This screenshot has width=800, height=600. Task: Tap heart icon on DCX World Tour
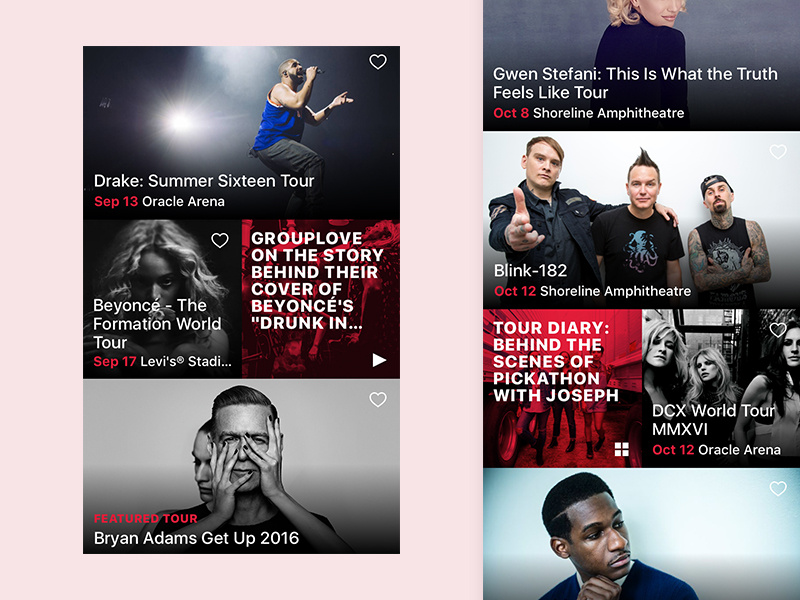click(778, 330)
